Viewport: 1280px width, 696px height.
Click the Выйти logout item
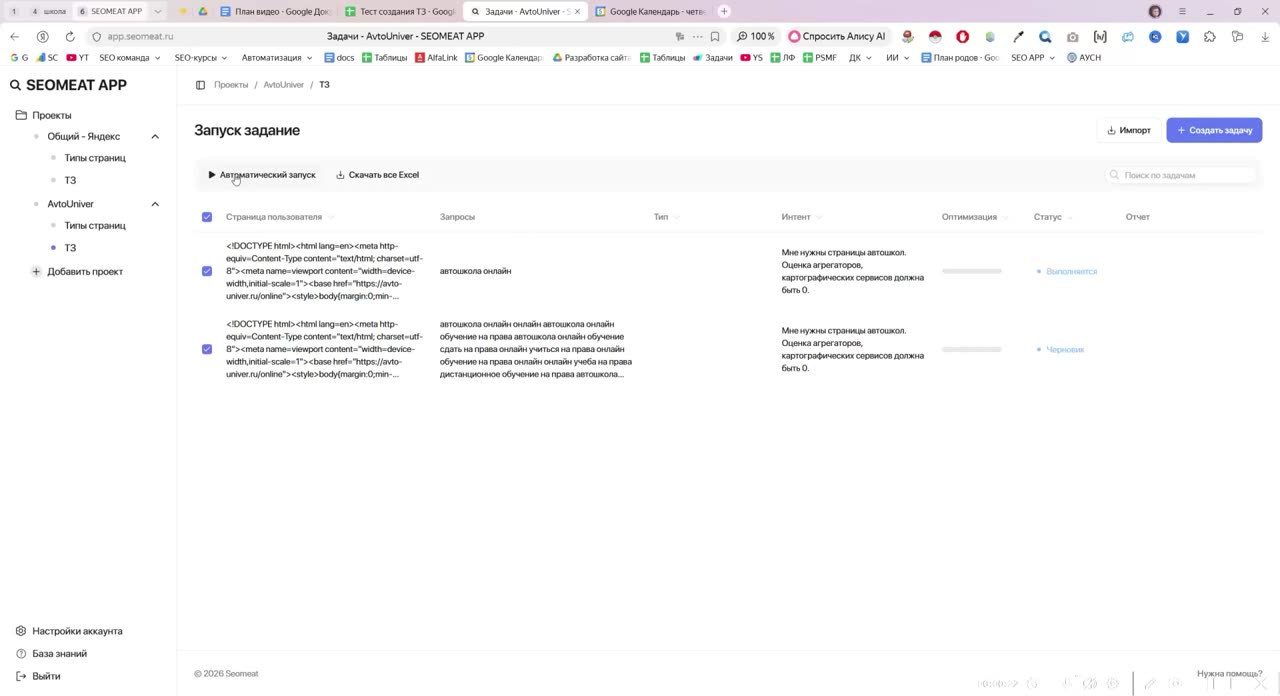coord(46,676)
